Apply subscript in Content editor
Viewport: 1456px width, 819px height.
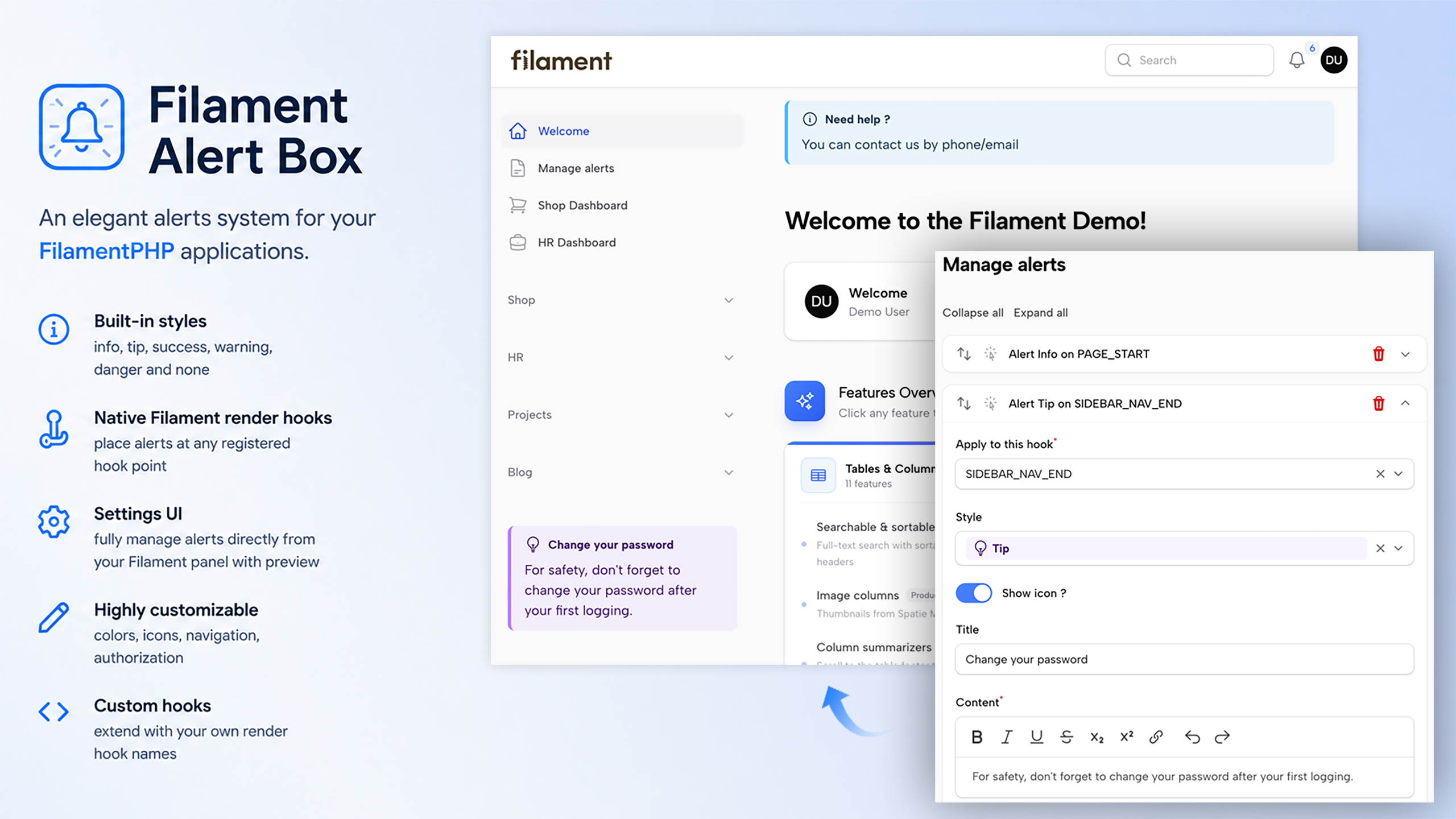[1097, 737]
